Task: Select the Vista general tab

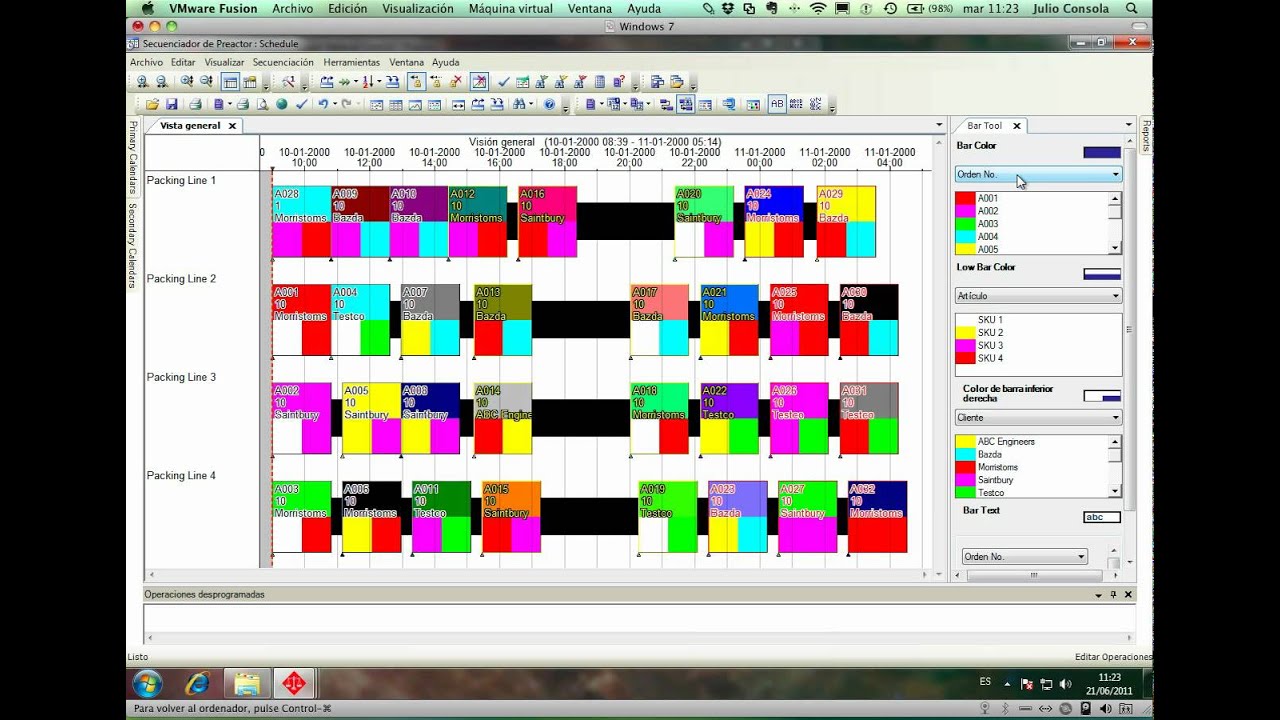Action: tap(190, 126)
